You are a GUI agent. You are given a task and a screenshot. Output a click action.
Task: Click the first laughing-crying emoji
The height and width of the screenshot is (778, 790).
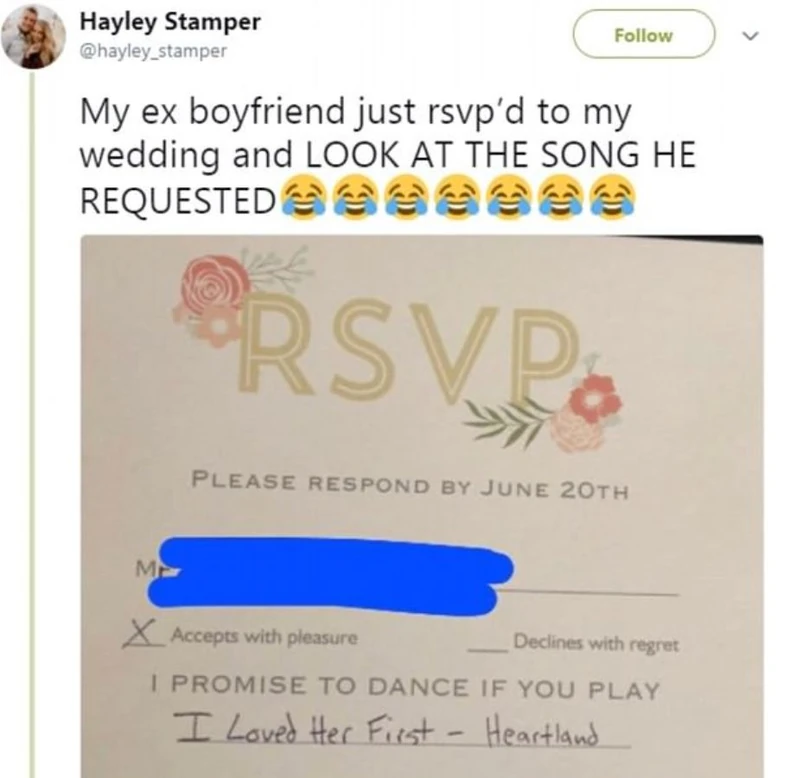point(293,198)
